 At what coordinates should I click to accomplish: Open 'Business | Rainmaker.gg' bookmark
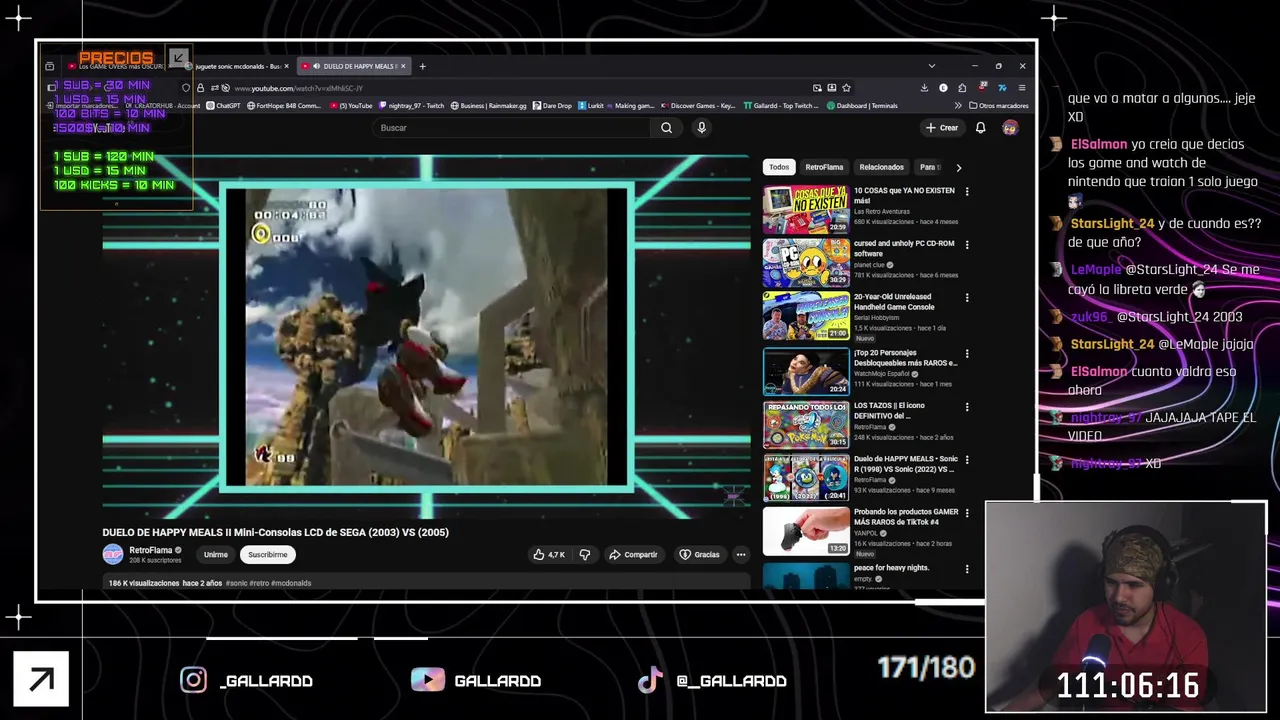coord(489,105)
